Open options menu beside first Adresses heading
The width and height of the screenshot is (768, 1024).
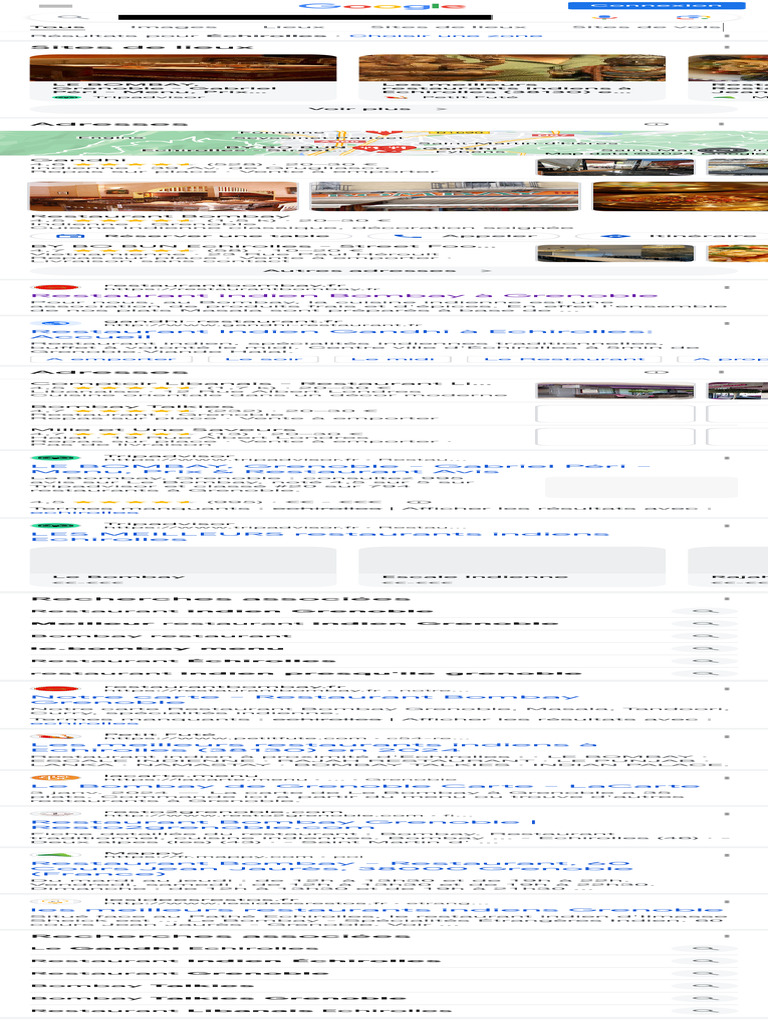(x=722, y=123)
